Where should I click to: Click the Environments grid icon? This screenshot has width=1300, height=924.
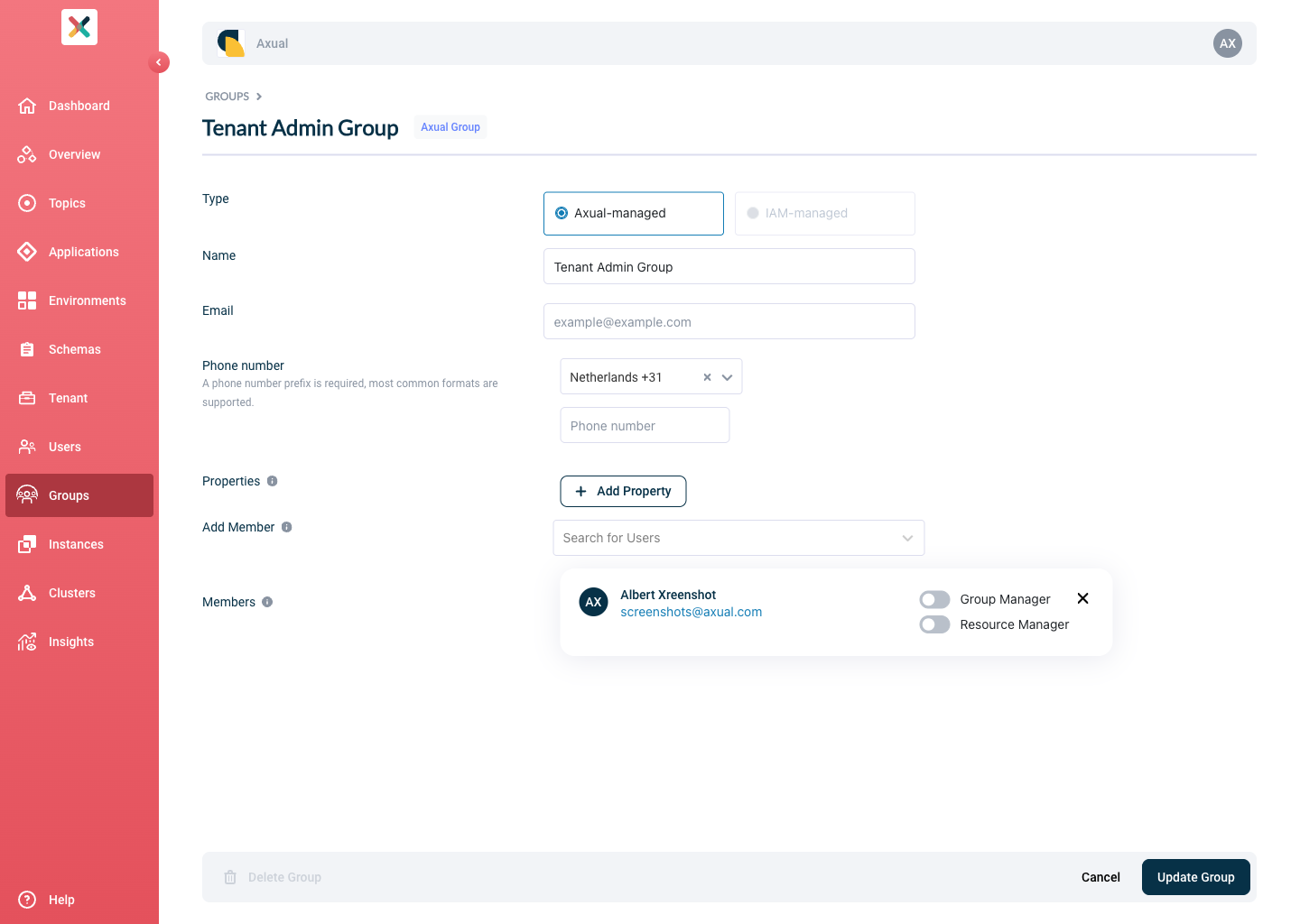click(27, 300)
